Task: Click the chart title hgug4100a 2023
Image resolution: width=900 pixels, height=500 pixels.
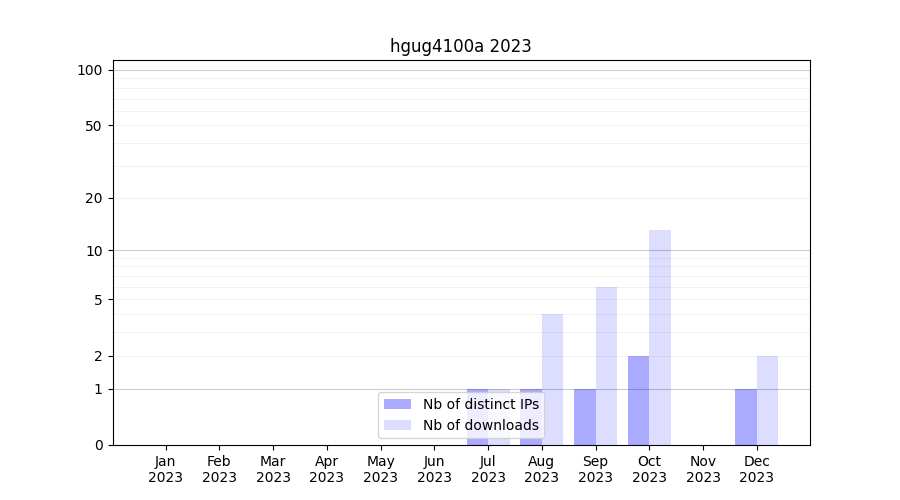Action: [460, 46]
